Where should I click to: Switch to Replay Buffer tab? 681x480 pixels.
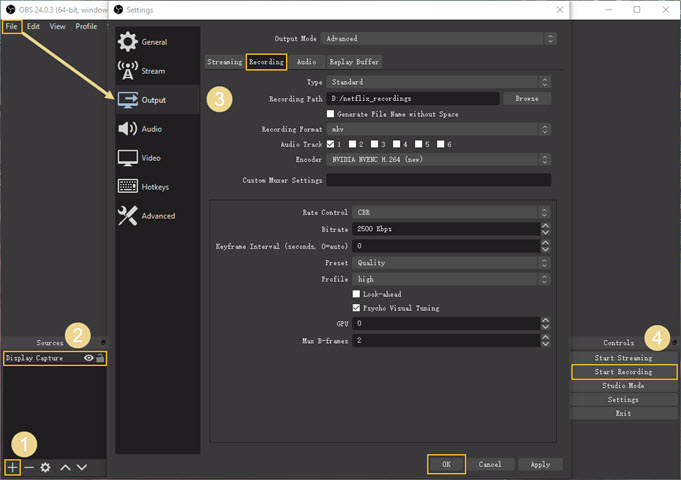(x=354, y=62)
